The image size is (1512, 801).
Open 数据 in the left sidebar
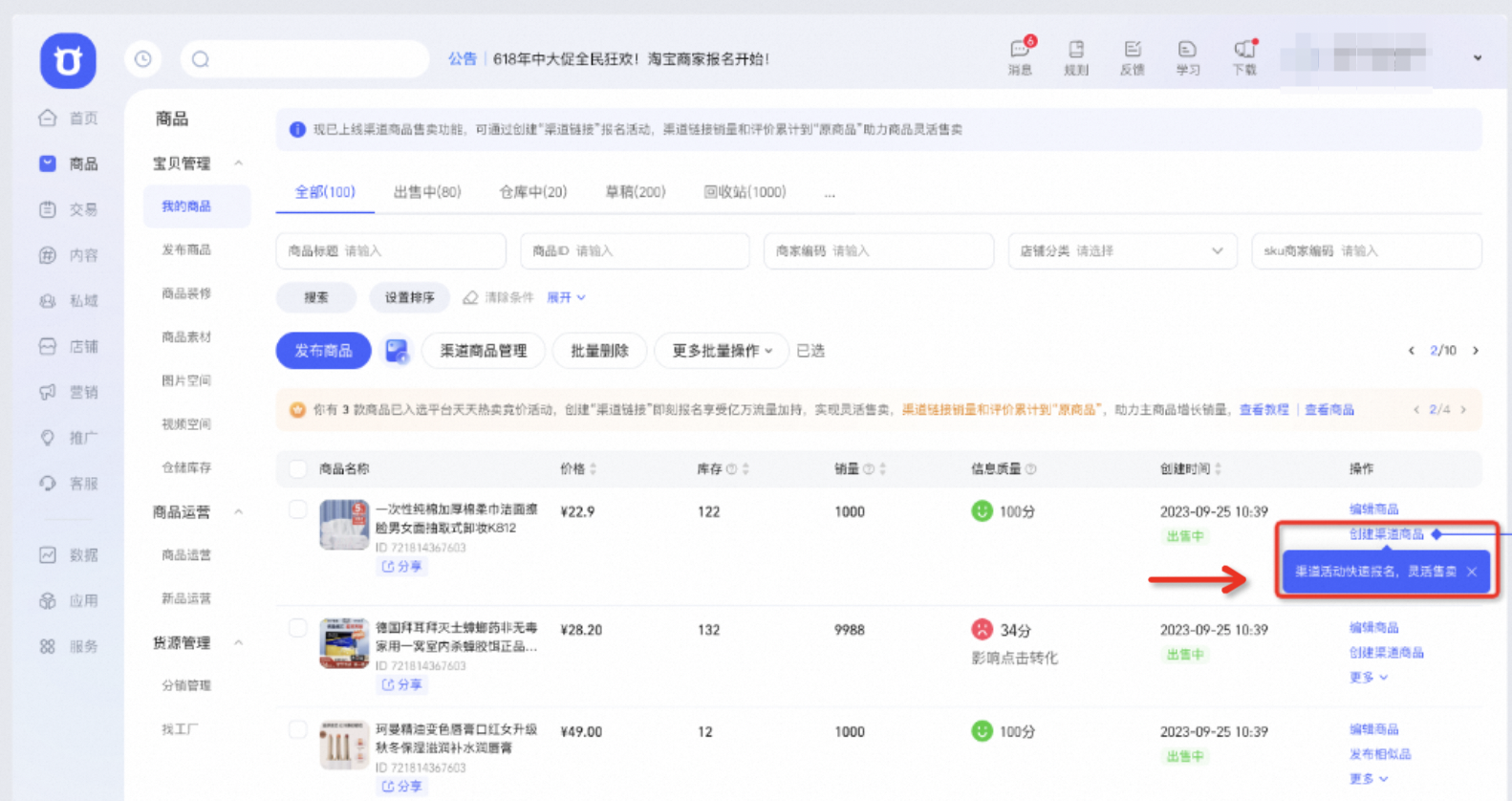point(69,554)
